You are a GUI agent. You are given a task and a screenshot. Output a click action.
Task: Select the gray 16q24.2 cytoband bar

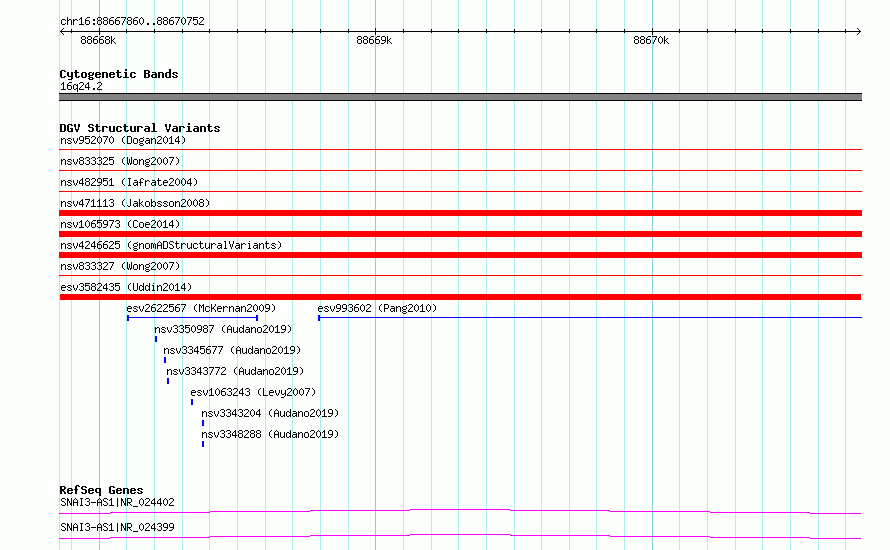(x=460, y=97)
